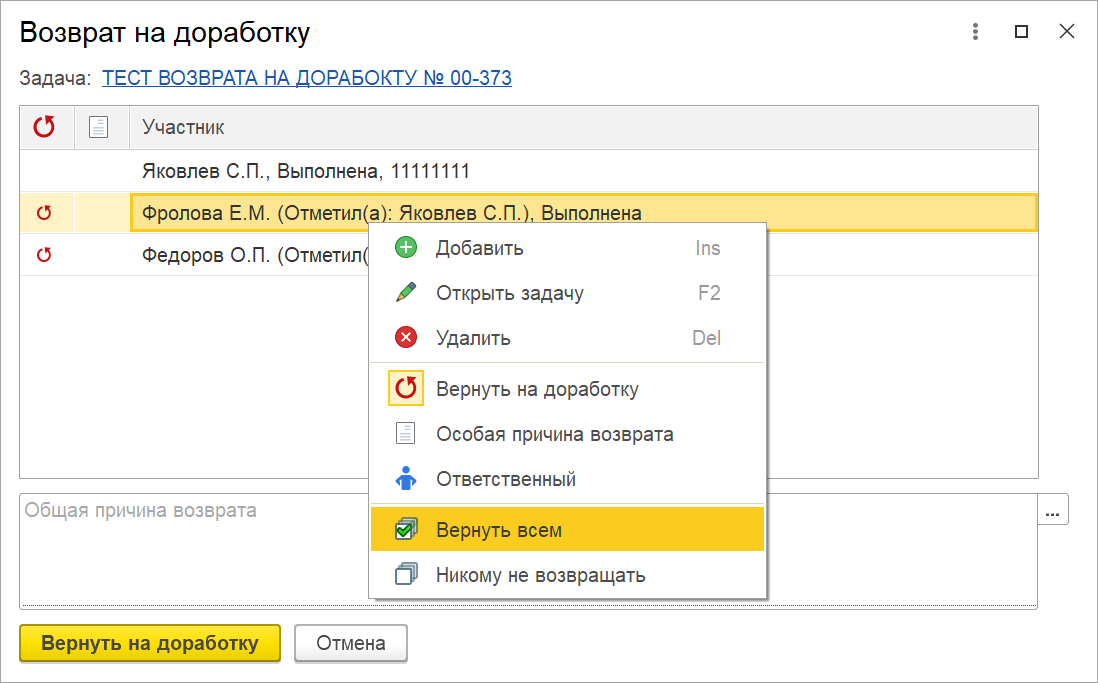Choose Вернуть на доработку in context menu

coord(537,389)
